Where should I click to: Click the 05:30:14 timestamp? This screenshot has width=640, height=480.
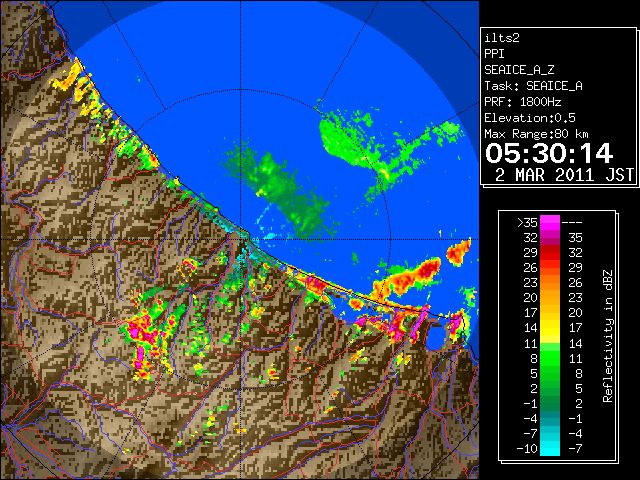[x=549, y=153]
